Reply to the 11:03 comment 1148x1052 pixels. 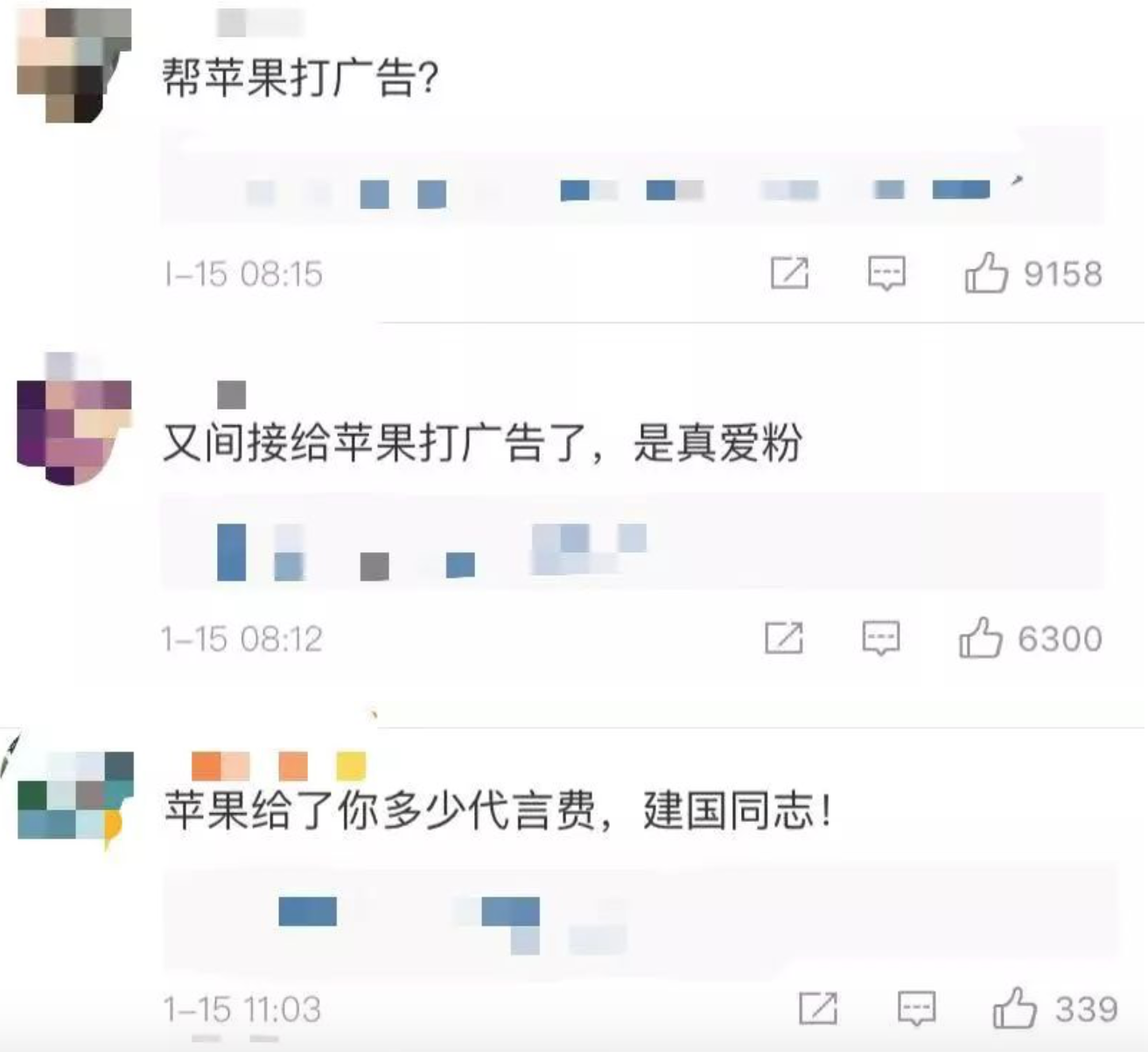[916, 1009]
